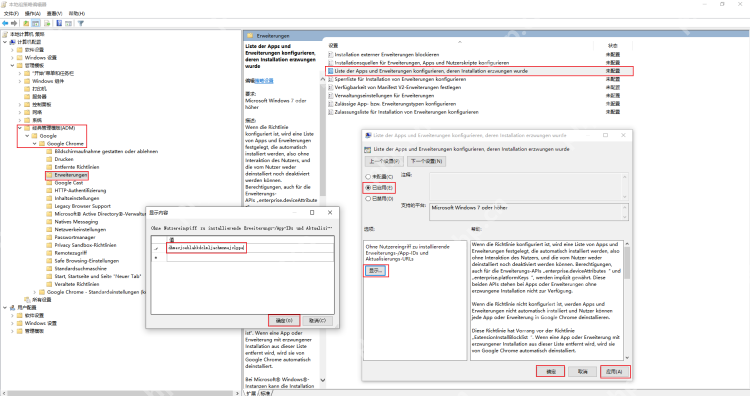Image resolution: width=750 pixels, height=396 pixels.
Task: Toggle the action pane toolbar icon
Action: coord(69,23)
